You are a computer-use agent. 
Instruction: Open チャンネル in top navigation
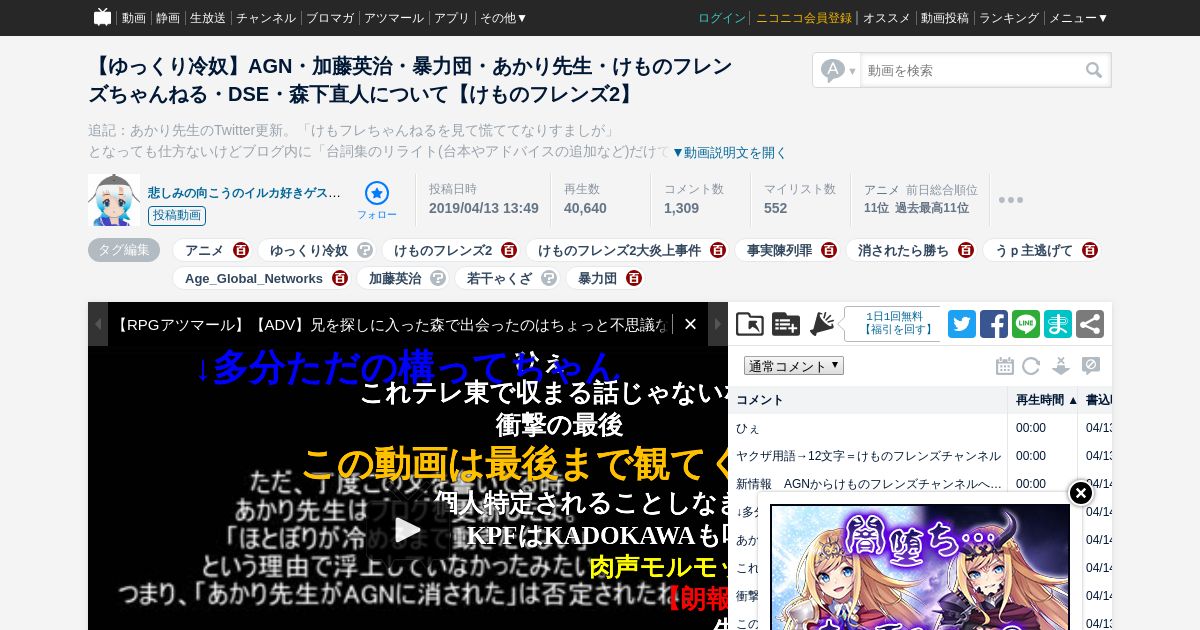(266, 18)
